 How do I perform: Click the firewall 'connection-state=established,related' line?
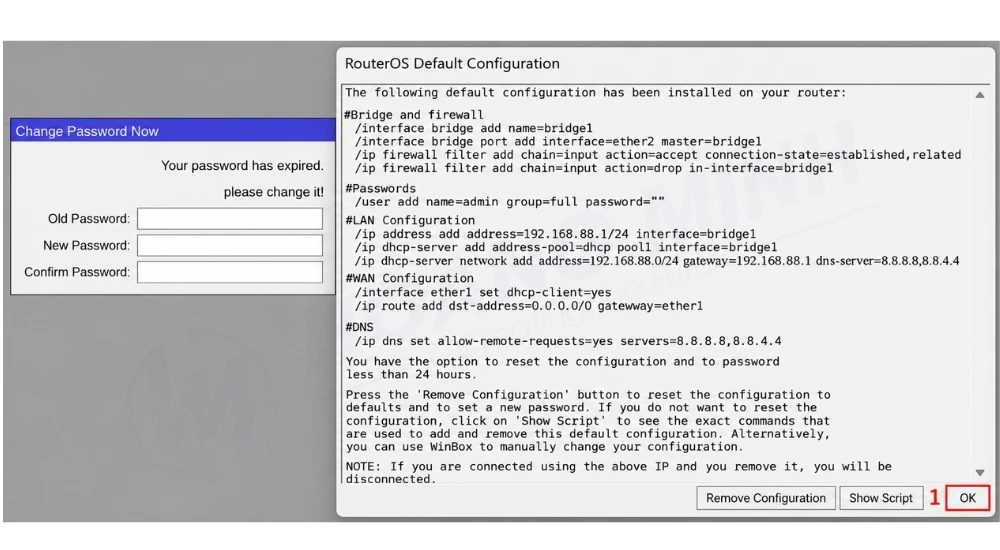pos(658,154)
